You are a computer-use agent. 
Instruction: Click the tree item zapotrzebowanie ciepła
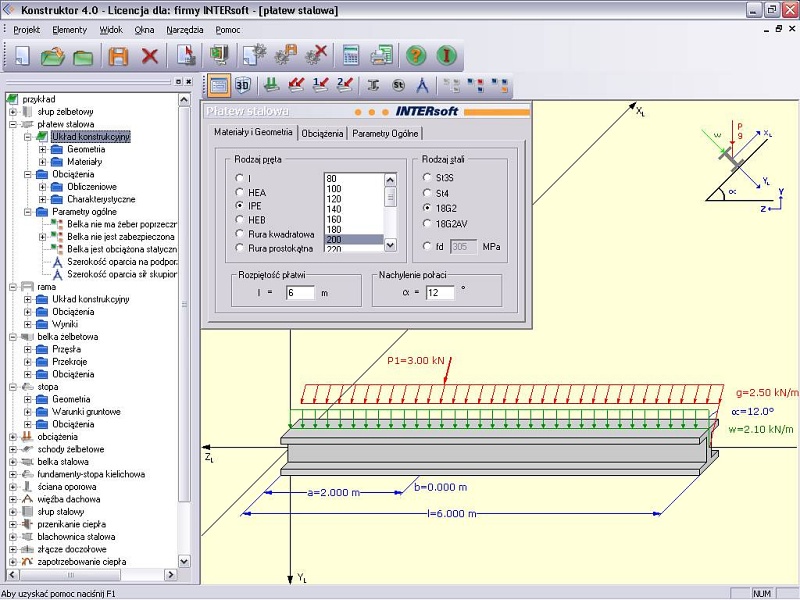point(82,562)
